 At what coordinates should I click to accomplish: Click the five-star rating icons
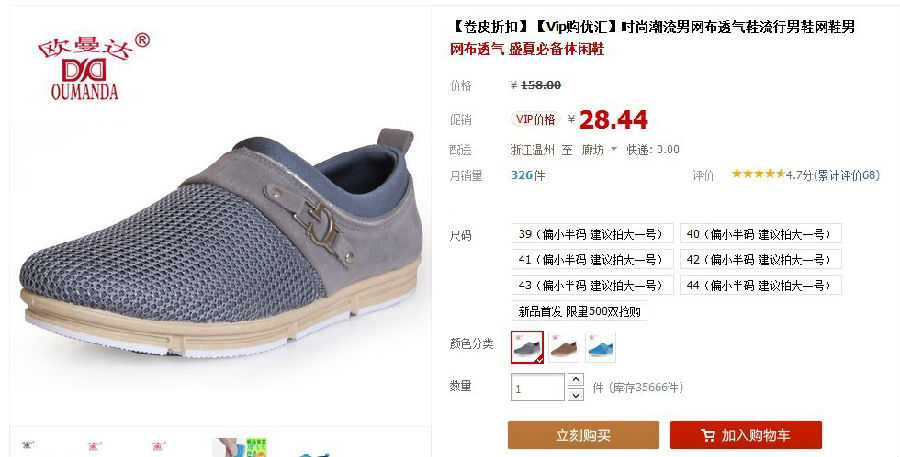click(758, 174)
